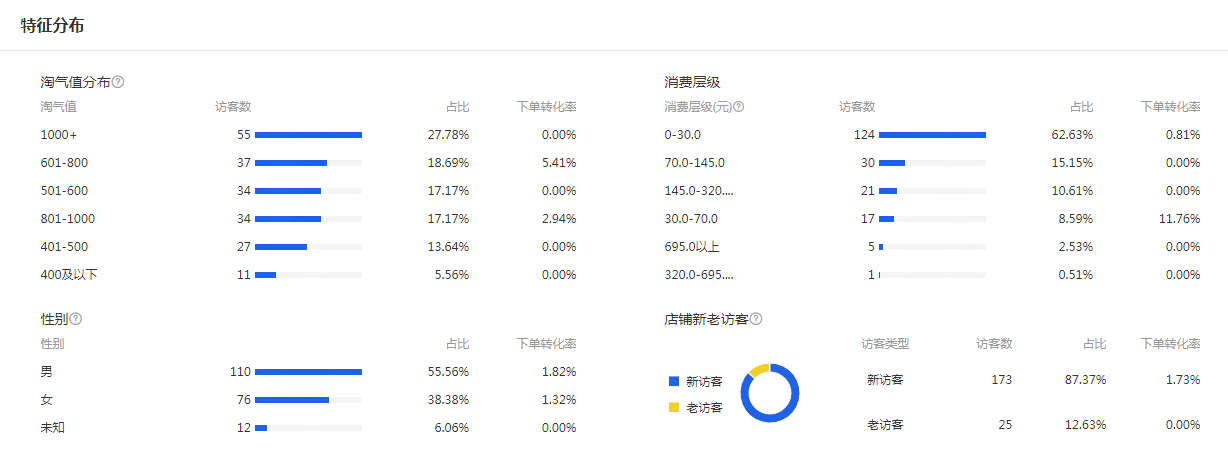Viewport: 1228px width, 461px height.
Task: Click 87.37% share value
Action: tap(1085, 380)
